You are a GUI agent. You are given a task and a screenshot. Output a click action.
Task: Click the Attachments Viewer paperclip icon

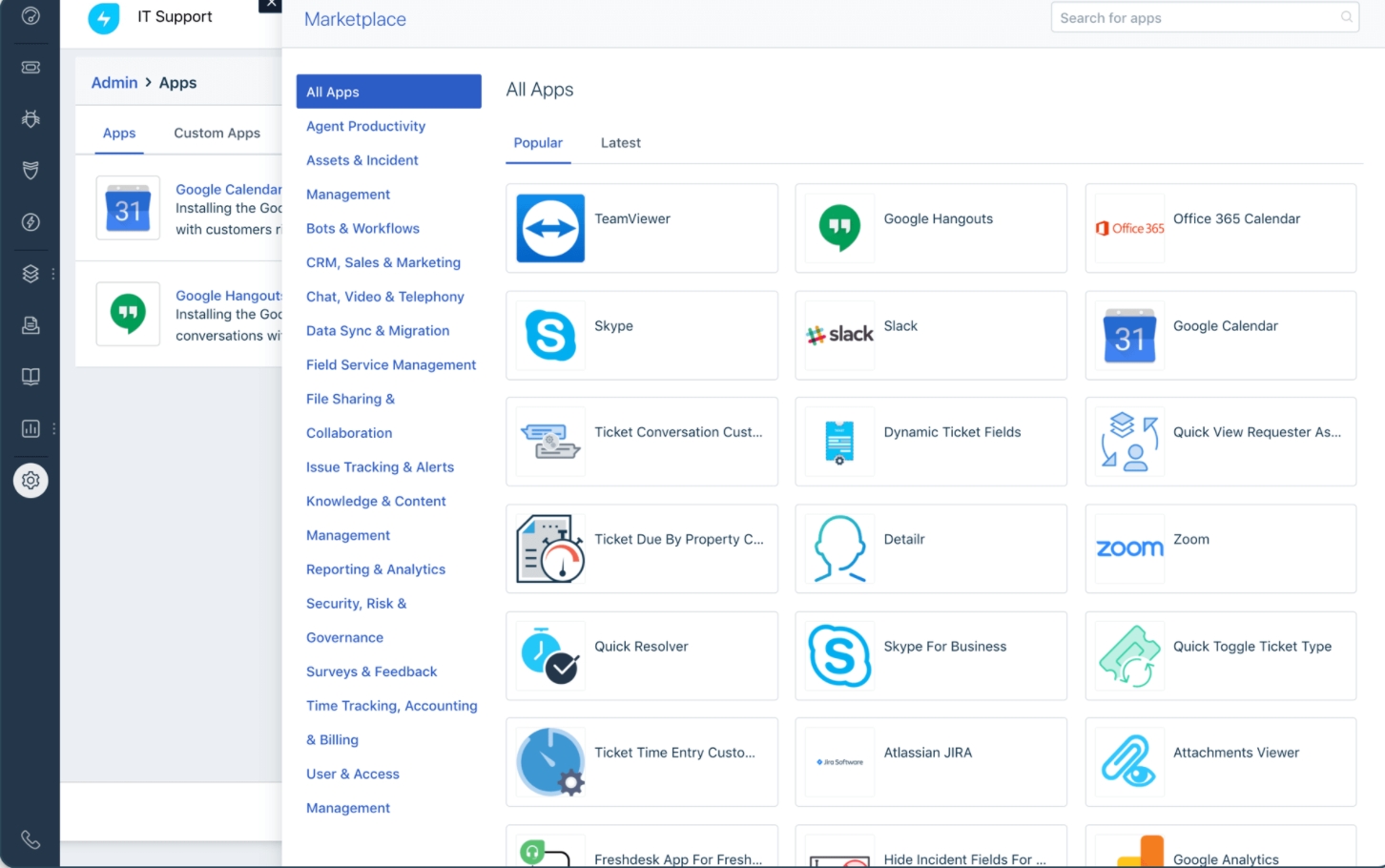(x=1129, y=762)
